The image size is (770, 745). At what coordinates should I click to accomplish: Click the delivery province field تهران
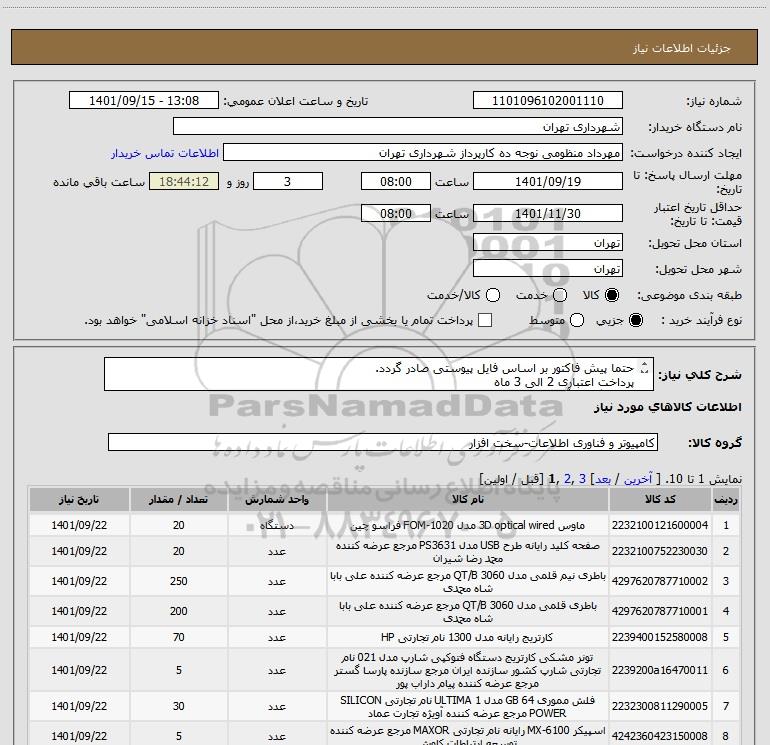(548, 242)
